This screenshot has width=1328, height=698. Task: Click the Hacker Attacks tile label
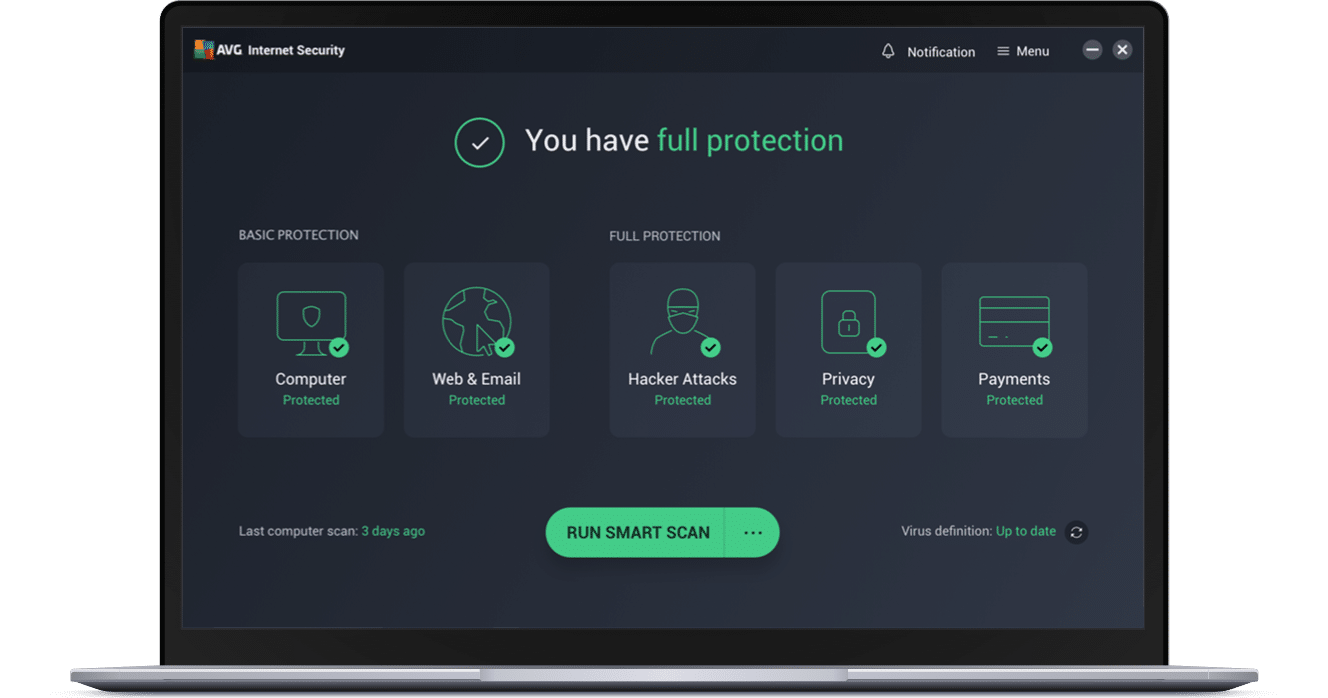[x=682, y=379]
